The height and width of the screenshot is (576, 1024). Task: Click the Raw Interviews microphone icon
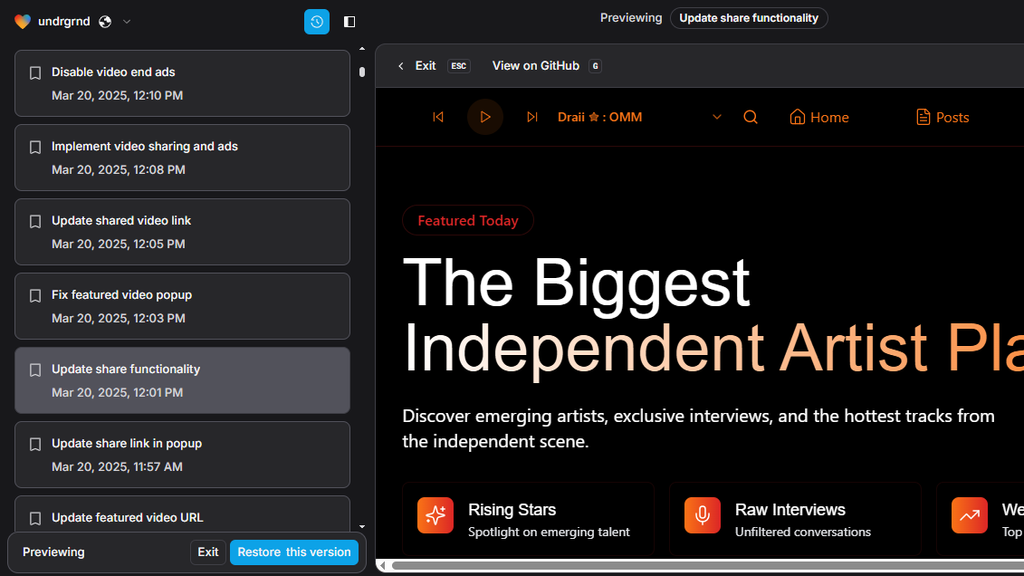click(x=702, y=516)
